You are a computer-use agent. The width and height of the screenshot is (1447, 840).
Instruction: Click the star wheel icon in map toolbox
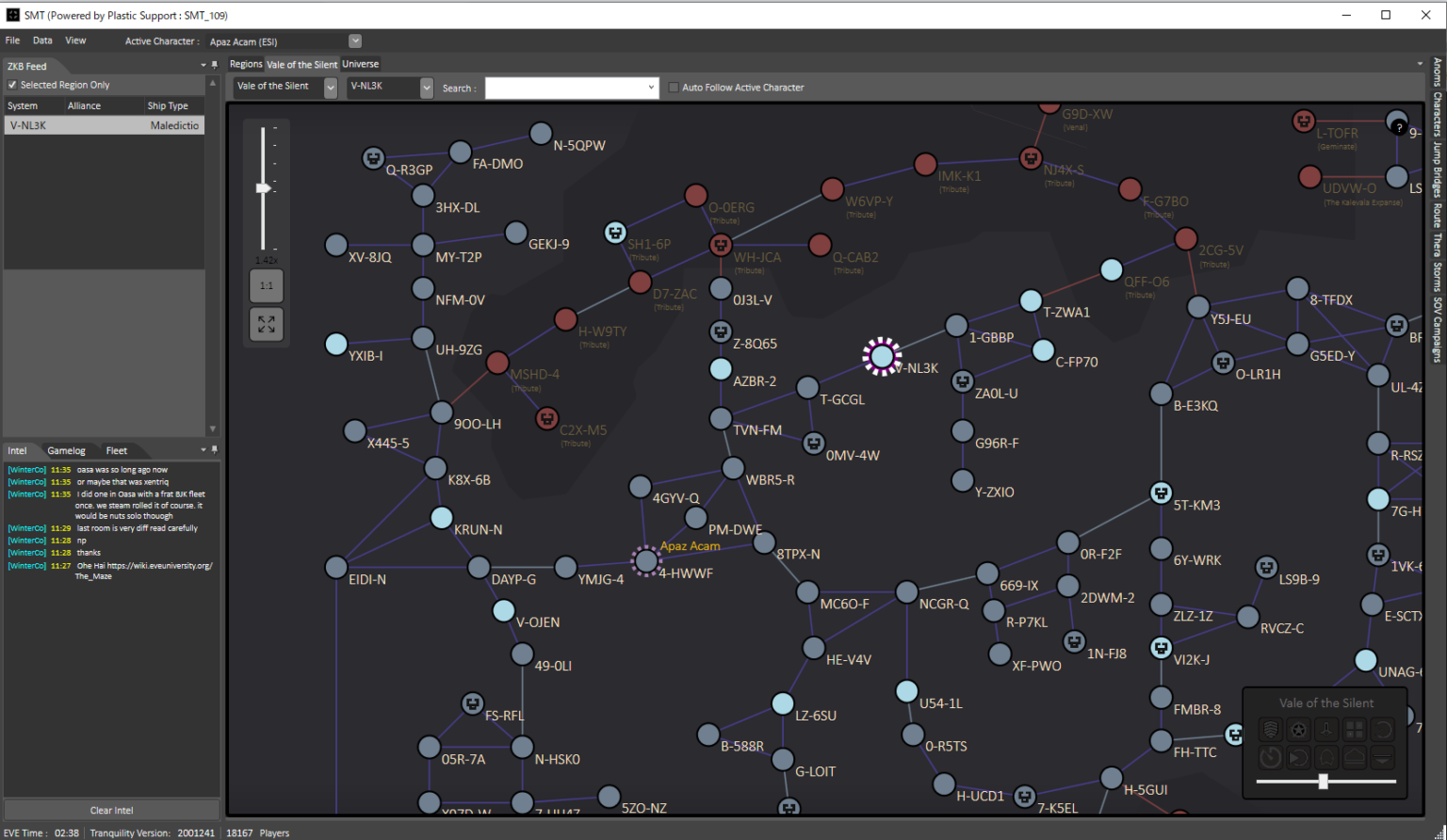[1298, 730]
